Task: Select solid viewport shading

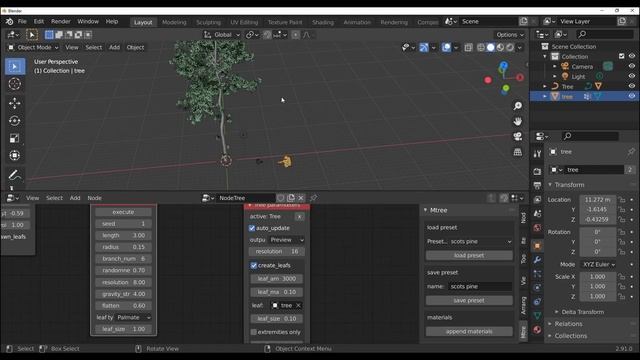Action: (491, 48)
